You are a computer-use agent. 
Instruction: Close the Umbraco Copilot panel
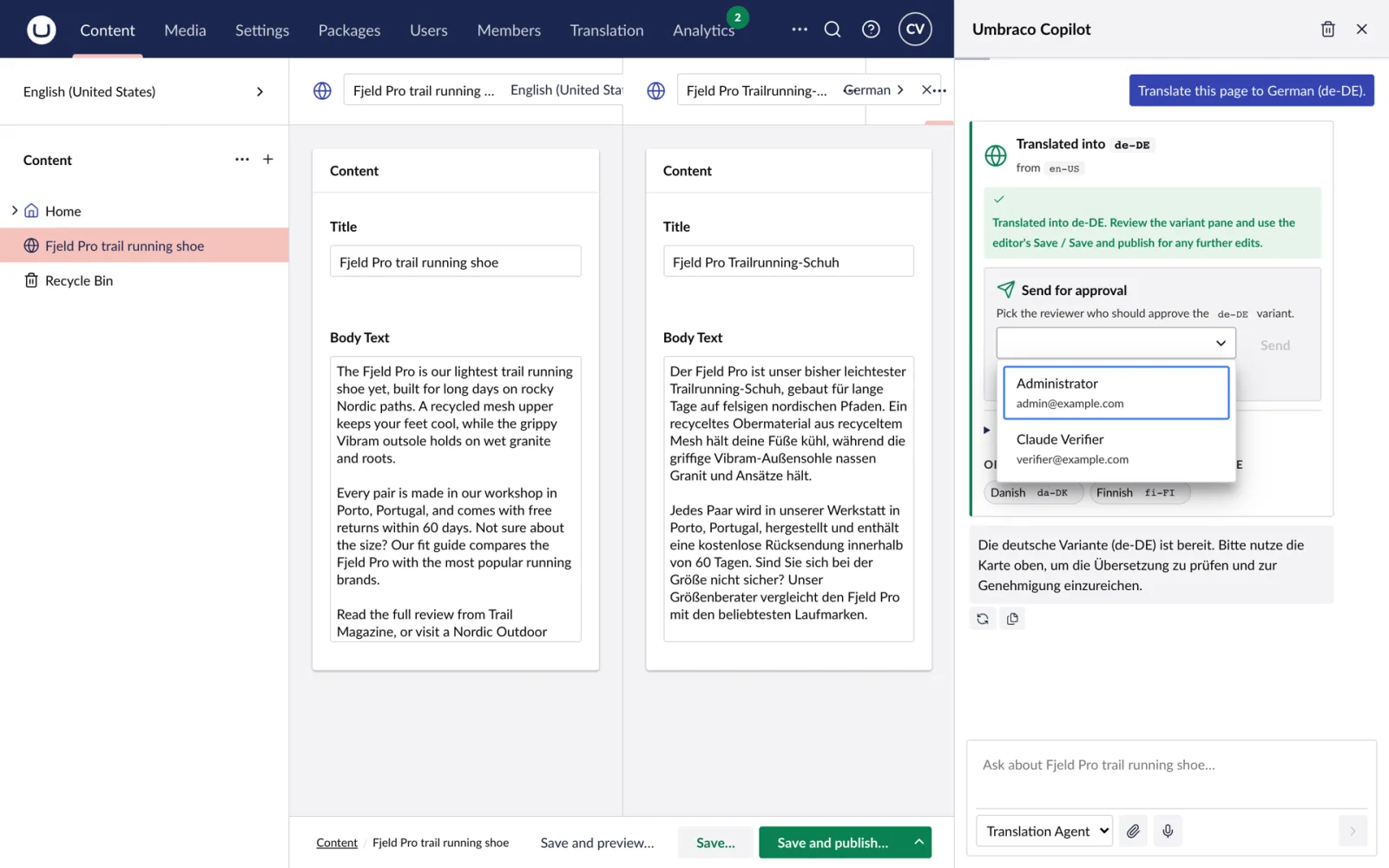pyautogui.click(x=1361, y=30)
